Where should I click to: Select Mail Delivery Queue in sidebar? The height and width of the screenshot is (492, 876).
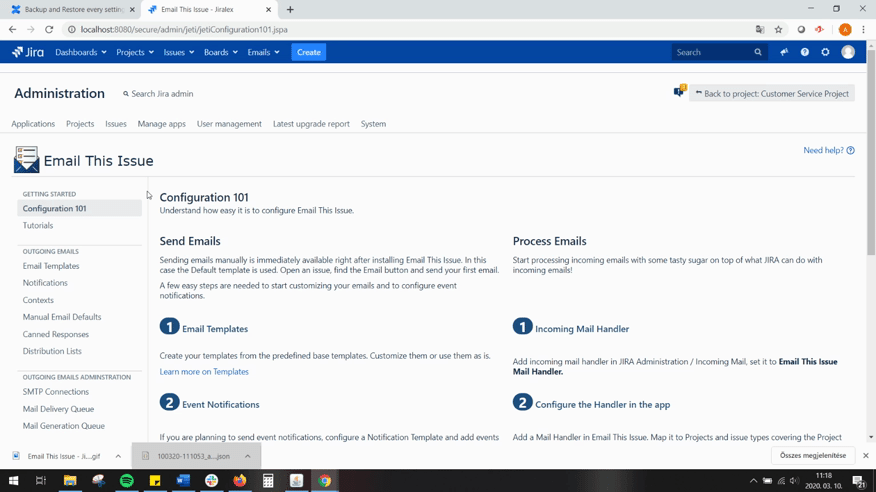(x=58, y=409)
